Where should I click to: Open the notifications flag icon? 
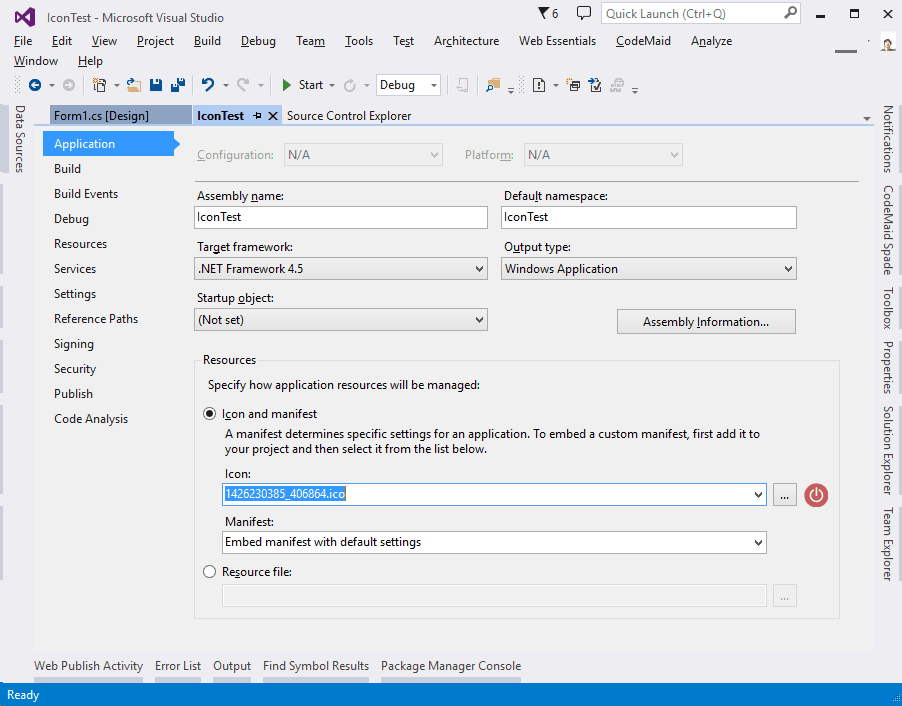point(544,14)
